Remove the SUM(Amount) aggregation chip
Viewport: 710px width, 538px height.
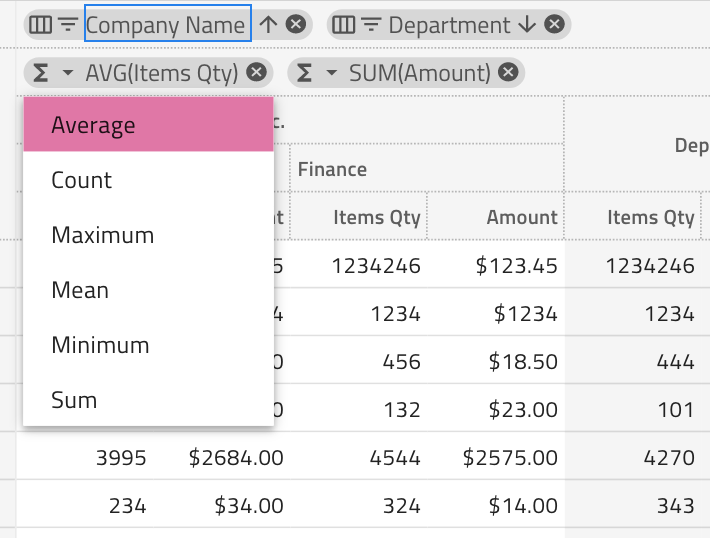(508, 72)
